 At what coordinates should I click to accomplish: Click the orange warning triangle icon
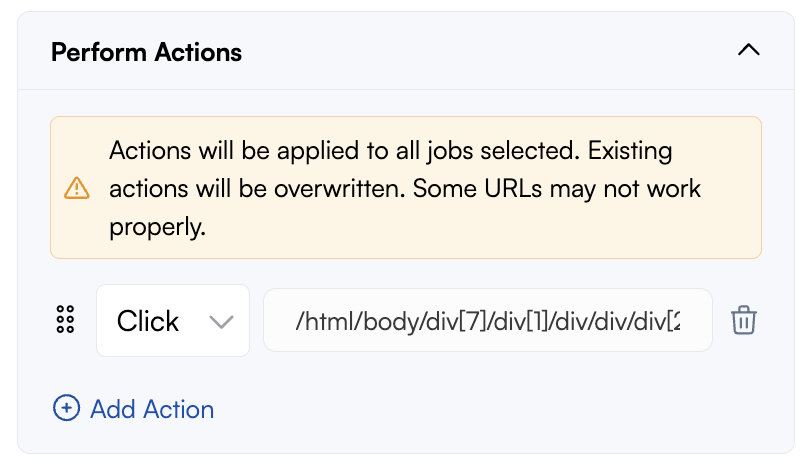(x=77, y=188)
